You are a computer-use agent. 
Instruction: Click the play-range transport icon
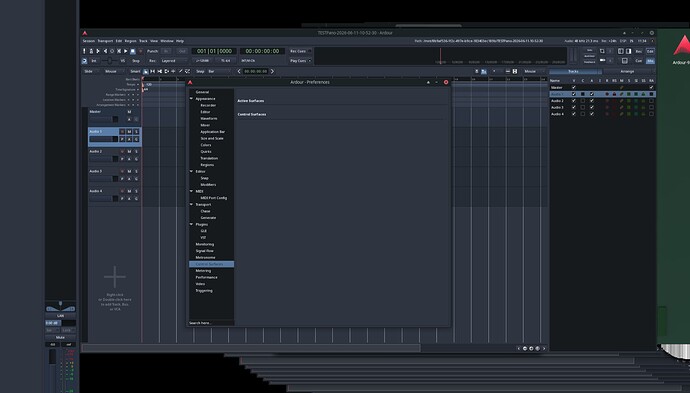pyautogui.click(x=119, y=51)
